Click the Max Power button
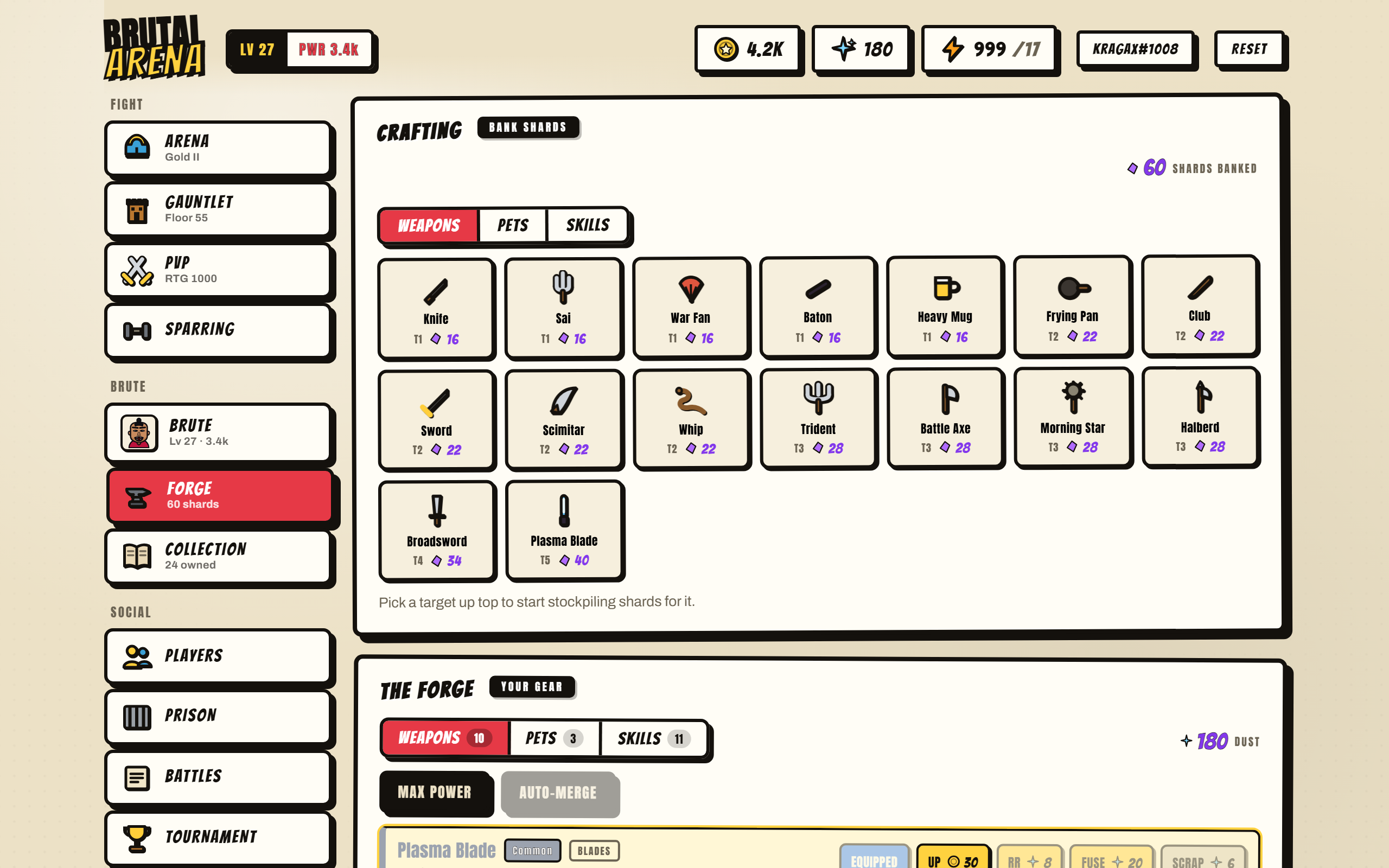 coord(435,792)
